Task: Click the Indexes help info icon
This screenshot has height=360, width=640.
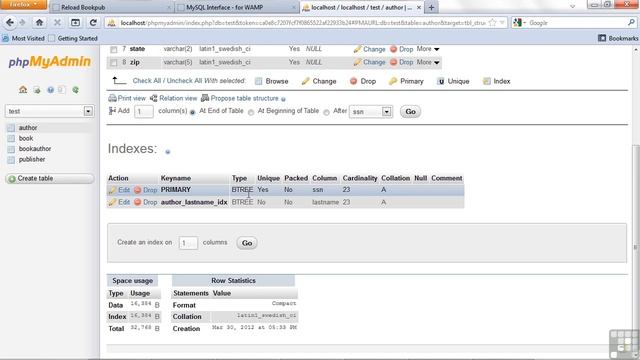Action: pyautogui.click(x=167, y=152)
